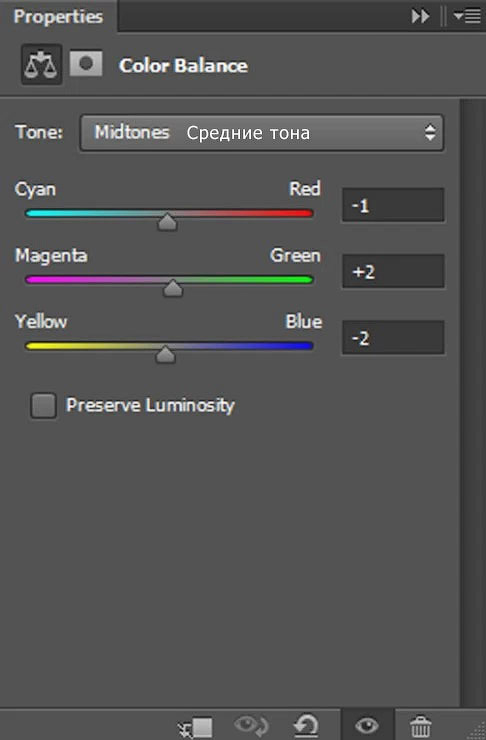The height and width of the screenshot is (740, 486).
Task: Click the Magenta-Green slider handle
Action: (x=173, y=288)
